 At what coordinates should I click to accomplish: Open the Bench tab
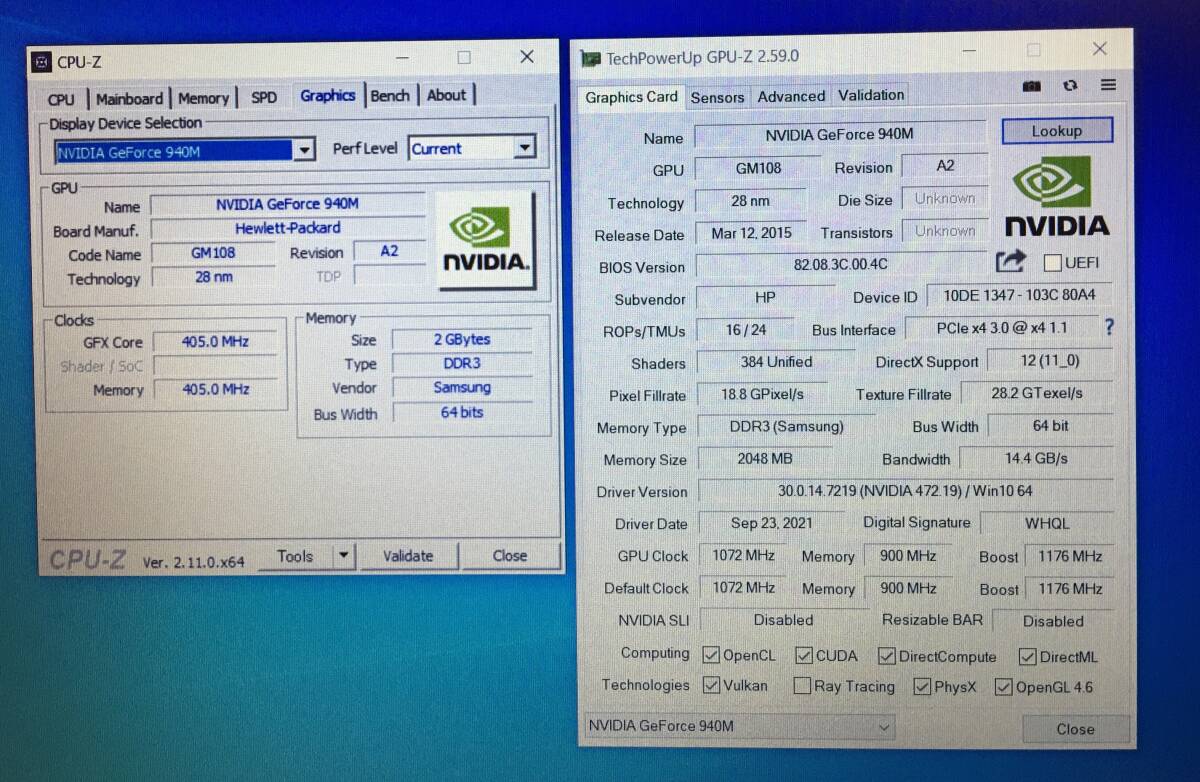[390, 96]
